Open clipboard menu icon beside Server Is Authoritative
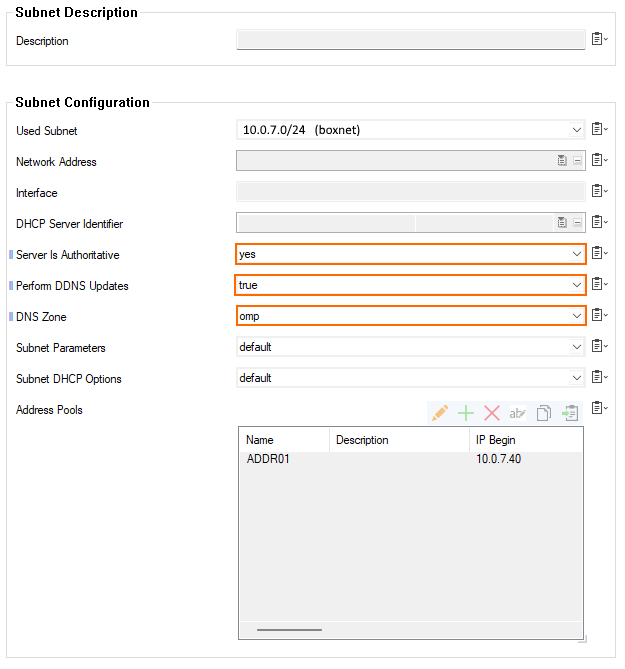625x669 pixels. pos(599,253)
